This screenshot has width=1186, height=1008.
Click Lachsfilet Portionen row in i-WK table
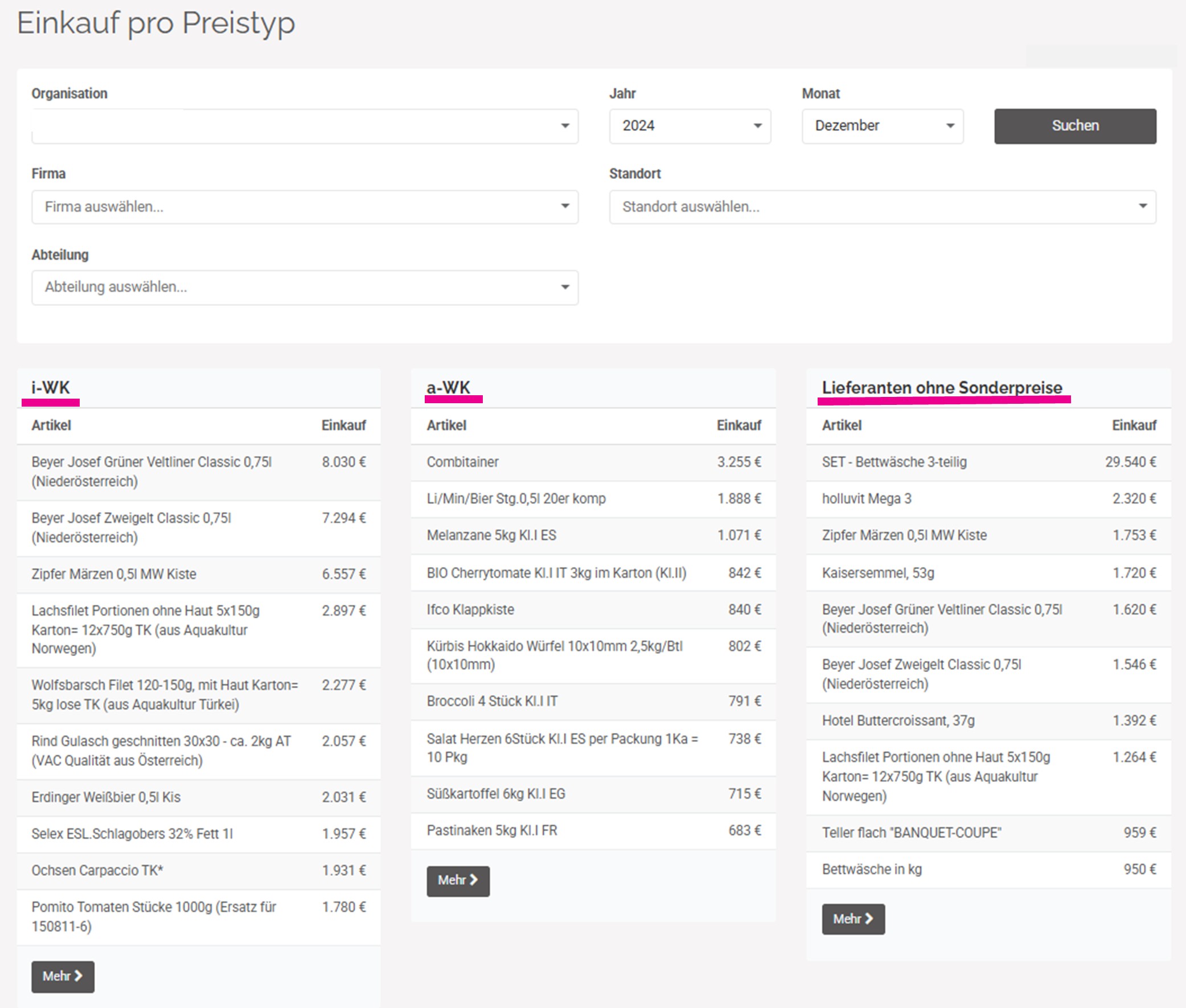pyautogui.click(x=199, y=630)
